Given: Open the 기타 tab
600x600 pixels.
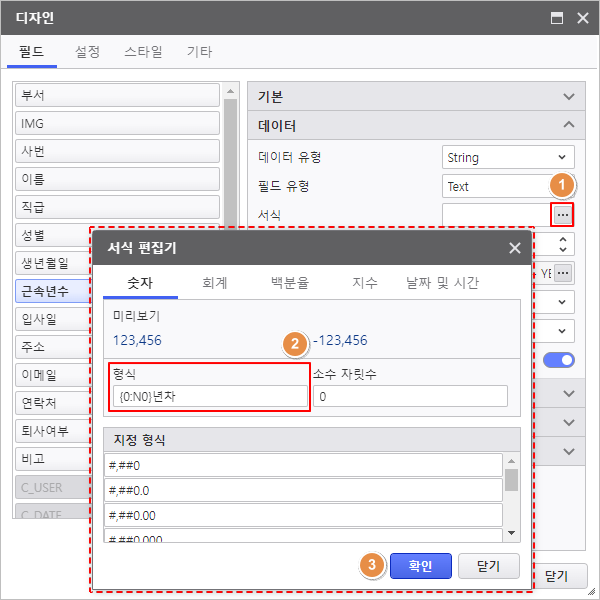Looking at the screenshot, I should click(x=199, y=52).
